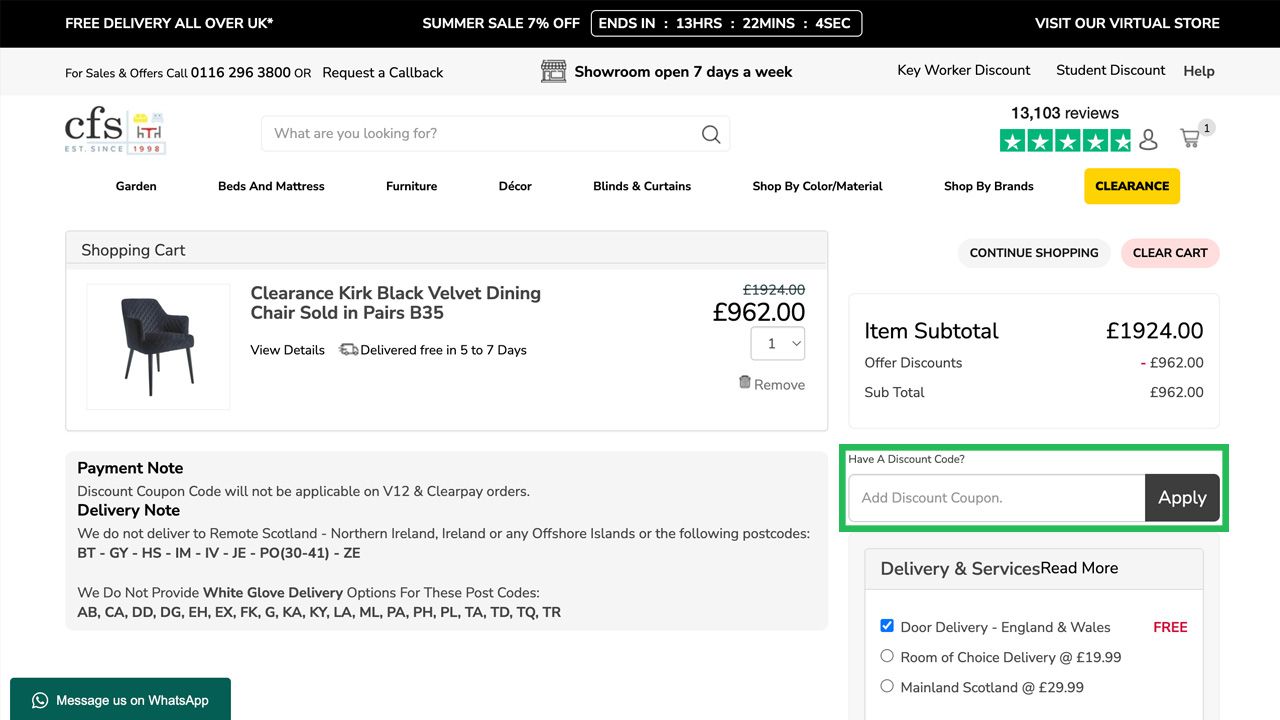Open the item quantity dropdown
Viewport: 1280px width, 720px height.
778,343
